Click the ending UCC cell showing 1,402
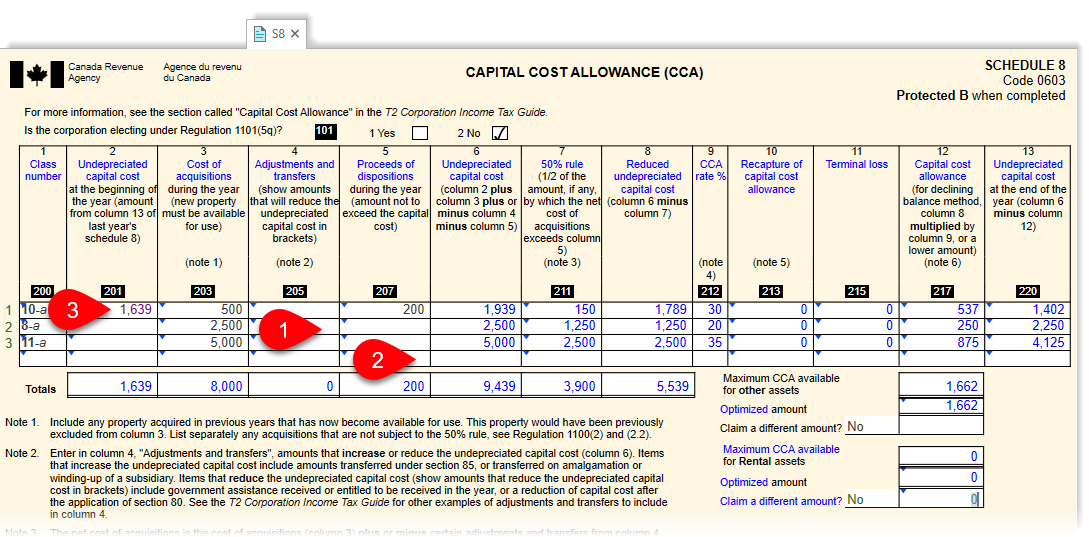Image resolution: width=1089 pixels, height=537 pixels. 1027,310
